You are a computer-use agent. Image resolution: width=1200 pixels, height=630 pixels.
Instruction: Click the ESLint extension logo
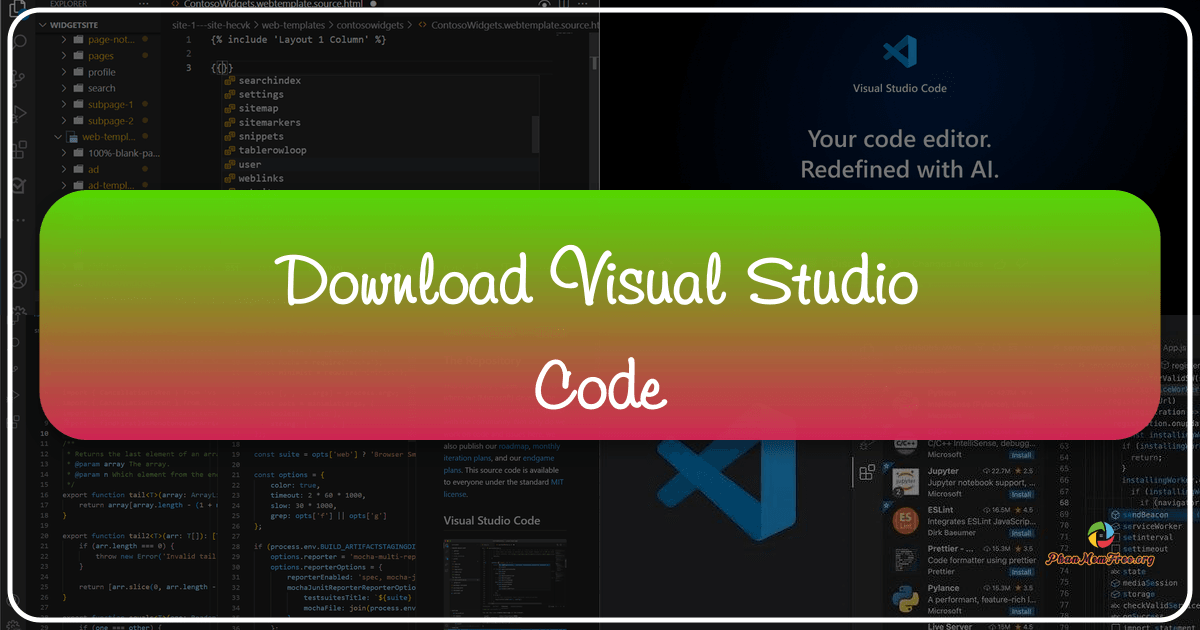click(907, 520)
